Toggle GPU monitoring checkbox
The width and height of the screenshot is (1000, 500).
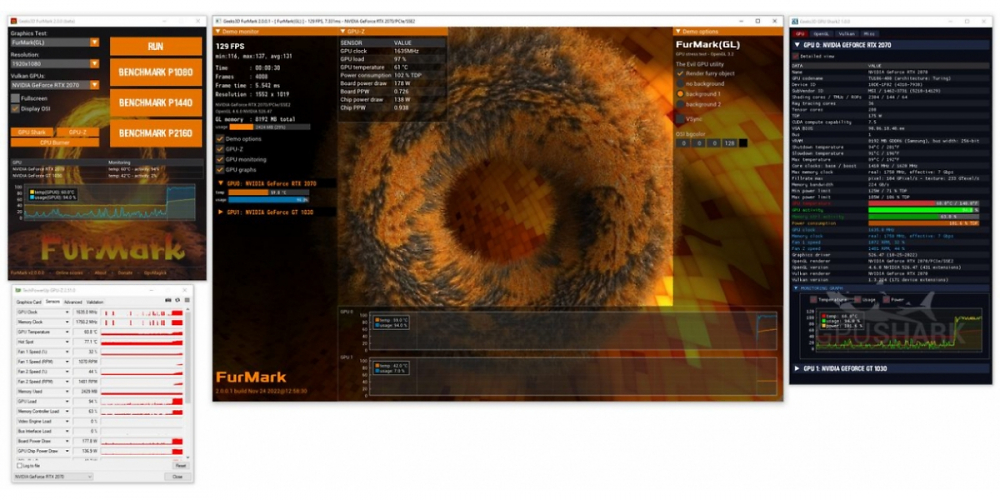pos(220,159)
